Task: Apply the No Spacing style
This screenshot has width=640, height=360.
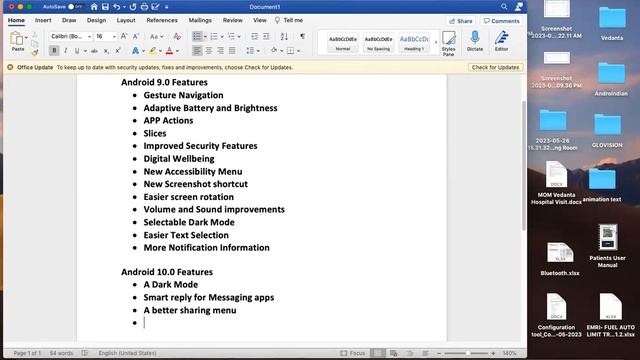Action: pos(378,42)
